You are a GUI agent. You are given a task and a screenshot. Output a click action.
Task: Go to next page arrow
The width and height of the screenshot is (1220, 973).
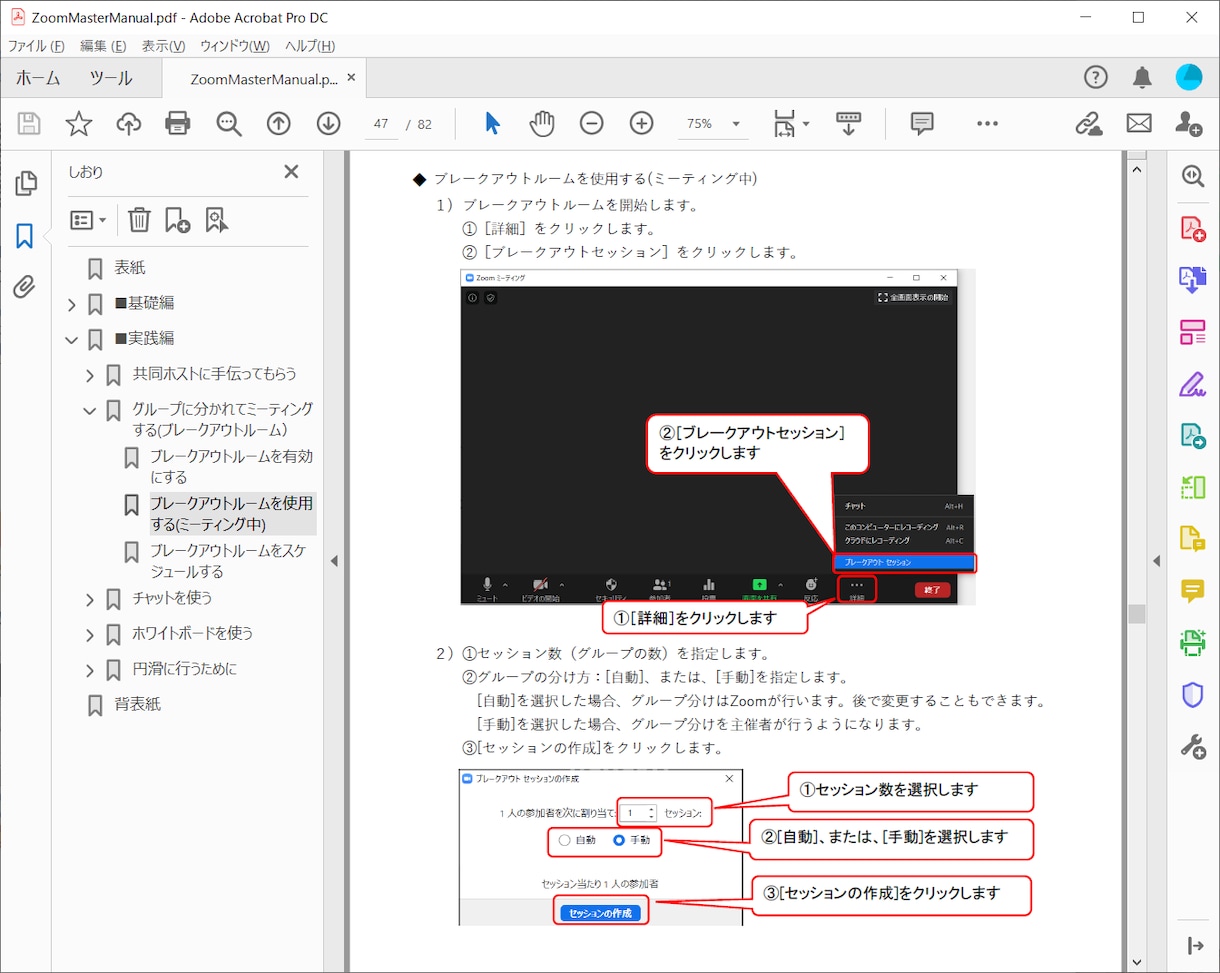click(329, 123)
